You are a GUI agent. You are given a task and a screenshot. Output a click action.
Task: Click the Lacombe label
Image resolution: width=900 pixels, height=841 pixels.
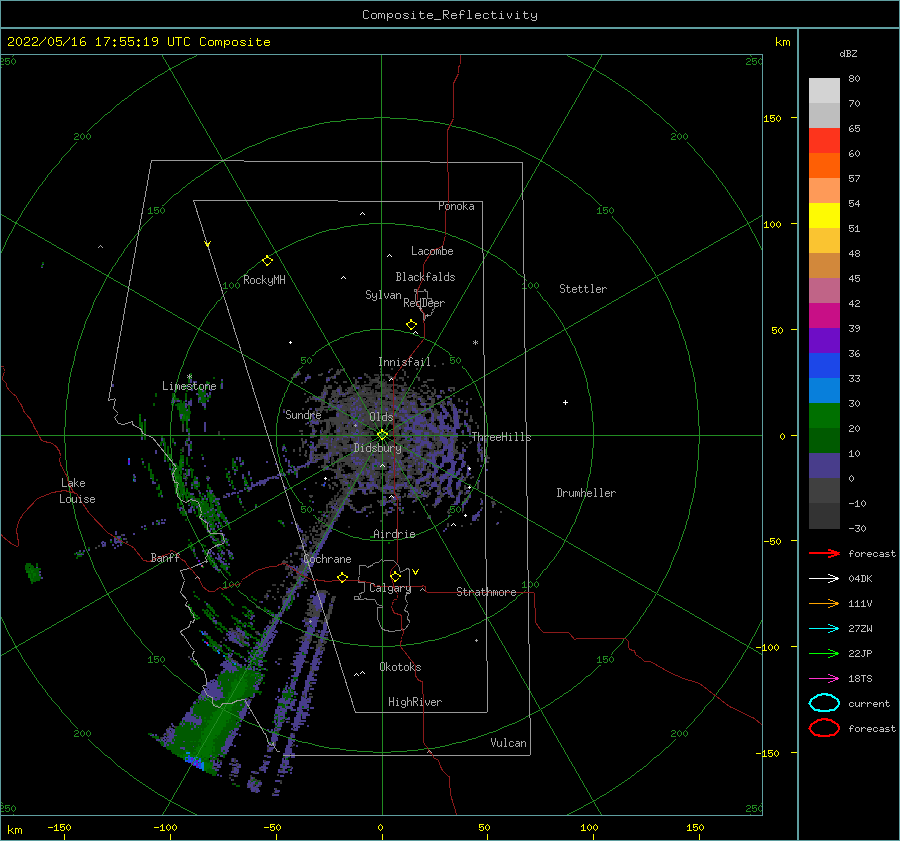pyautogui.click(x=432, y=251)
